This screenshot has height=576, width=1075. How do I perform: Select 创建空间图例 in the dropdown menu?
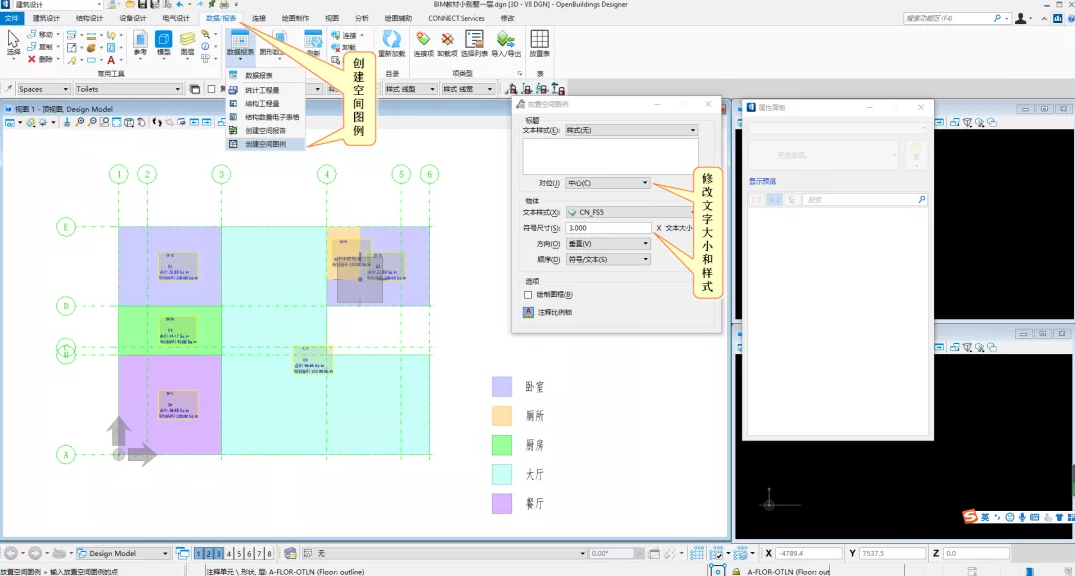(265, 144)
